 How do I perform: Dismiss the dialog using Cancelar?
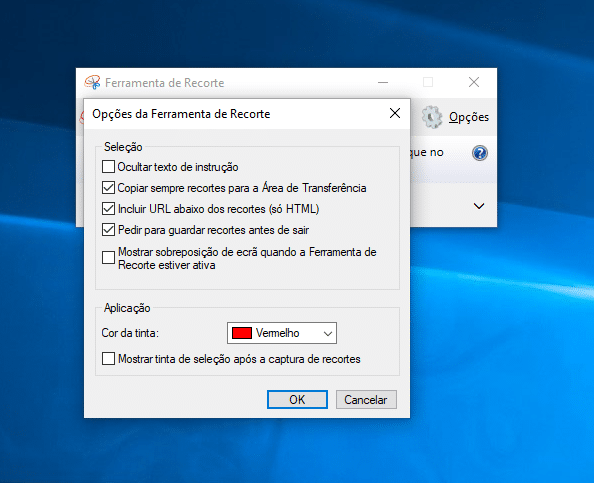(366, 400)
